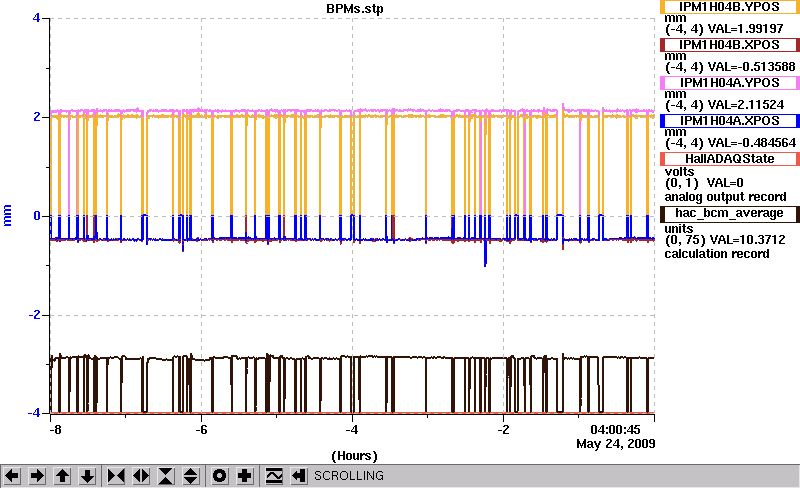Select the IPM1H04B.YPOS curve legend button
The width and height of the screenshot is (800, 488).
coord(730,7)
